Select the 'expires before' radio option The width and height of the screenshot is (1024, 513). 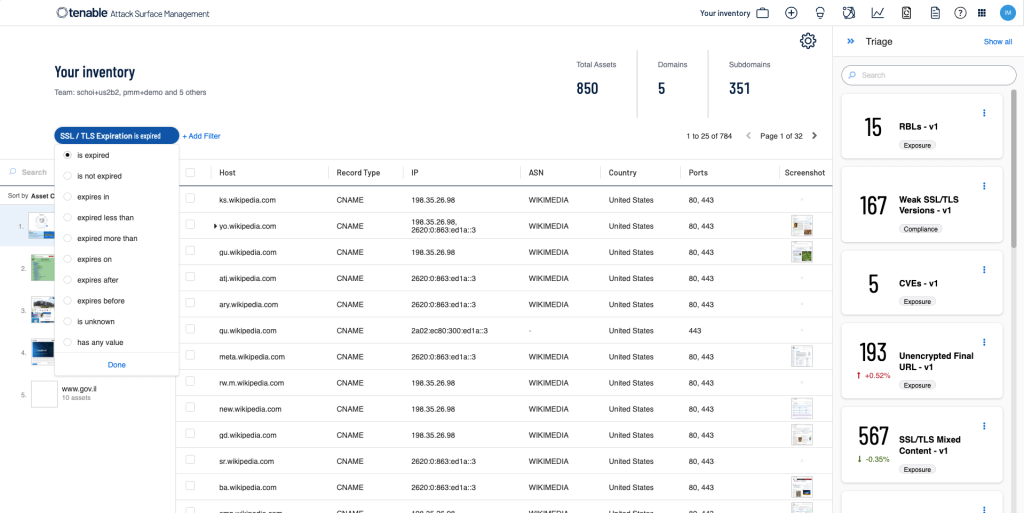click(67, 301)
